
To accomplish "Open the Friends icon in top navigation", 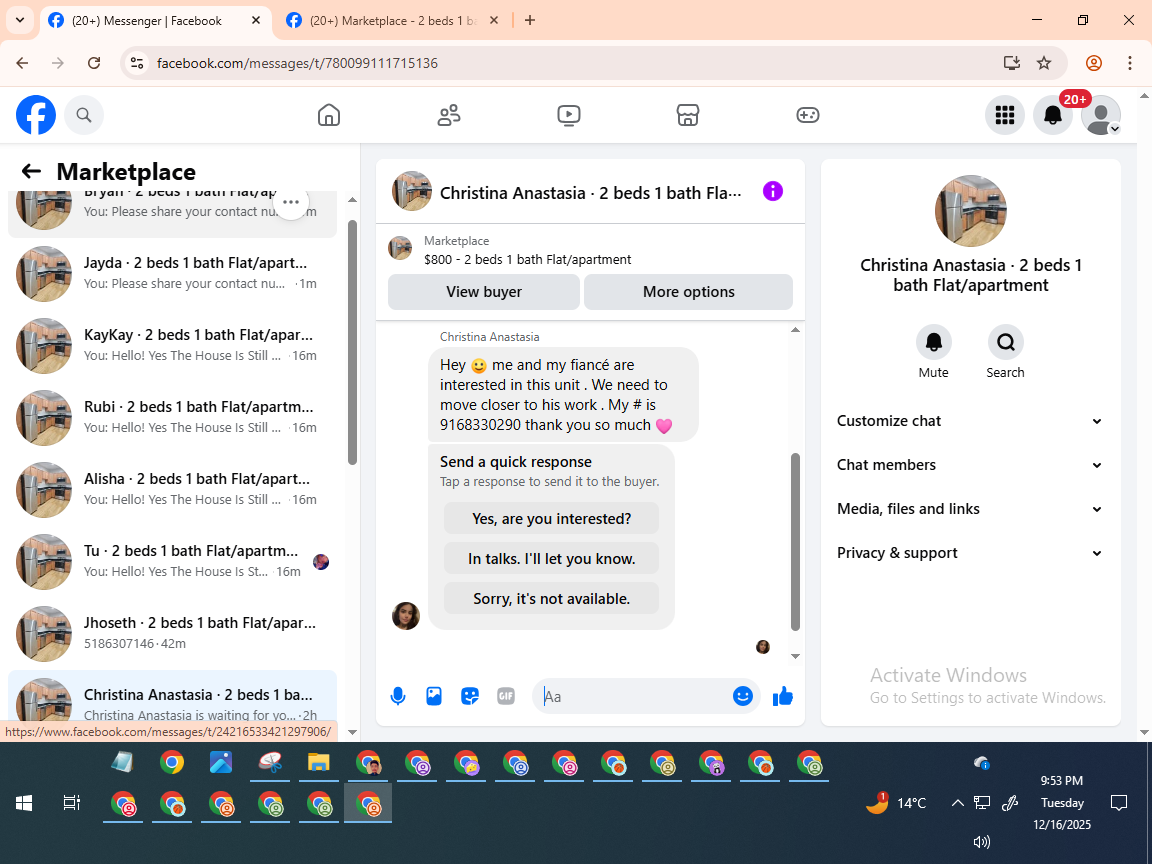I will [x=449, y=115].
